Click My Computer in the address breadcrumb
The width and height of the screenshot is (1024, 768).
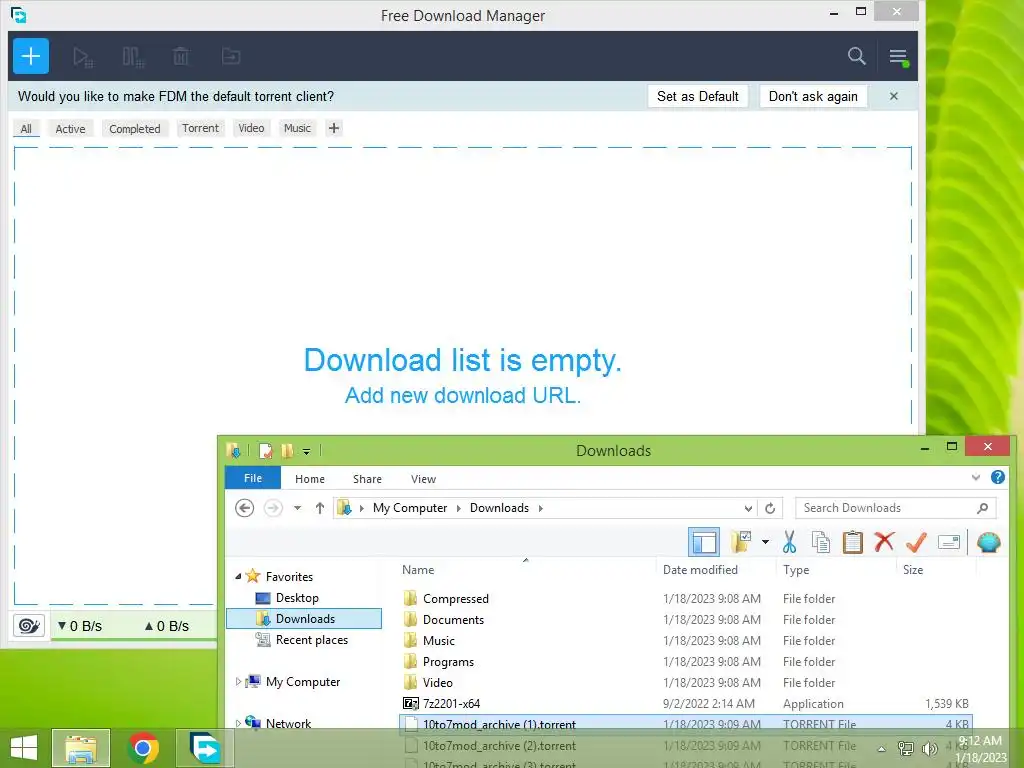[x=410, y=508]
